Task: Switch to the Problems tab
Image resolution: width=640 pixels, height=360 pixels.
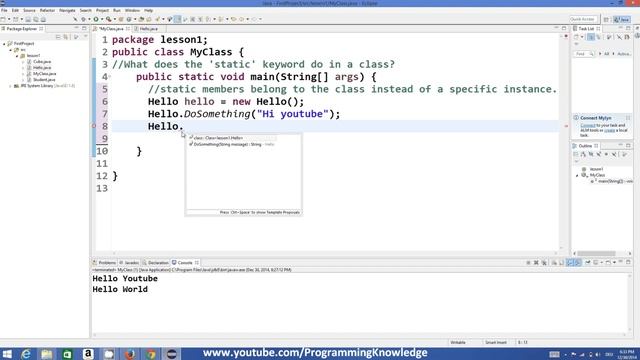Action: click(104, 263)
